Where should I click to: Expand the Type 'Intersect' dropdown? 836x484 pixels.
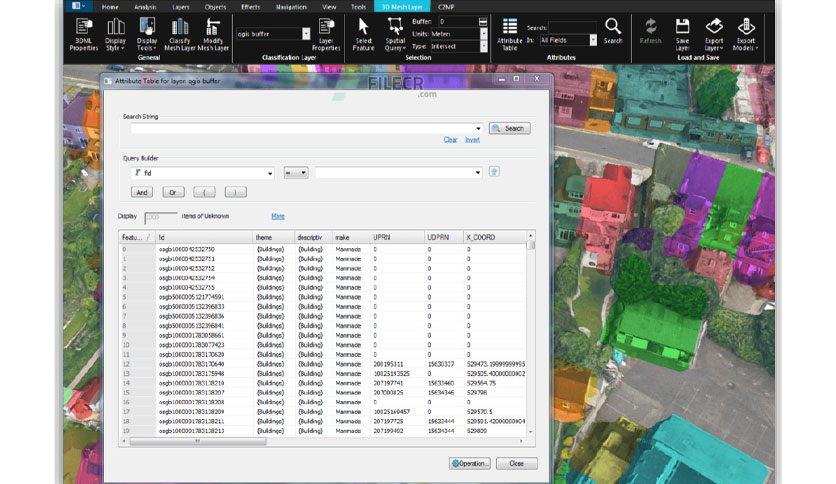(x=484, y=46)
